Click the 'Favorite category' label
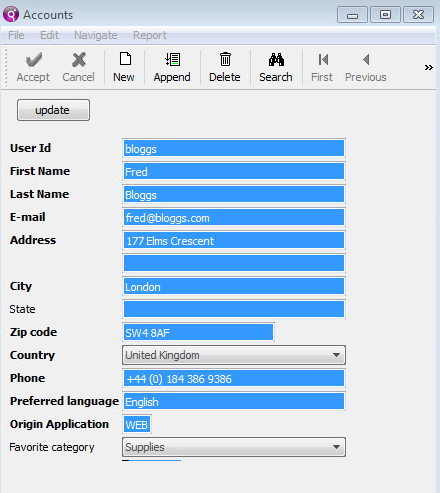440x493 pixels. coord(52,447)
